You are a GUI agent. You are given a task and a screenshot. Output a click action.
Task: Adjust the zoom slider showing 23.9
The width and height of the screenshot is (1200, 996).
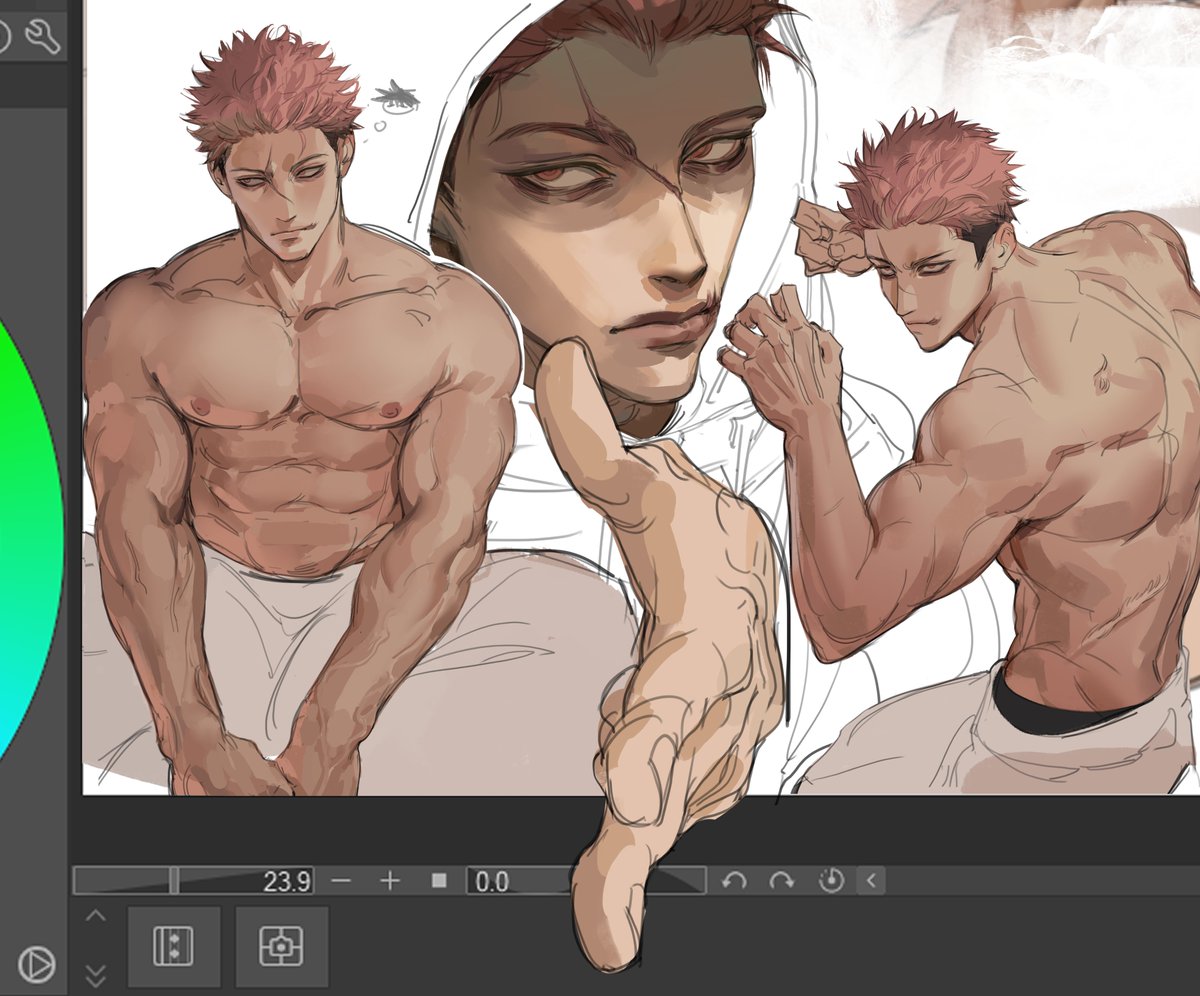click(x=194, y=881)
